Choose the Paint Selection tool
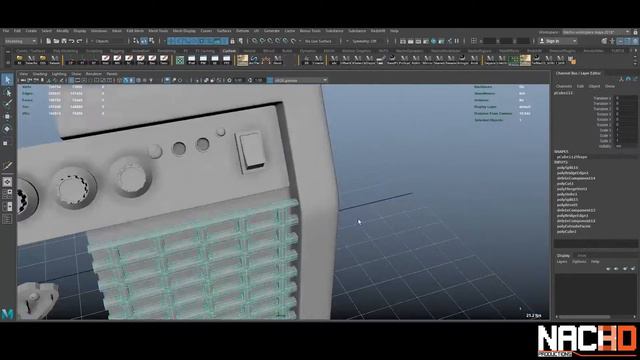The height and width of the screenshot is (360, 640). [7, 104]
